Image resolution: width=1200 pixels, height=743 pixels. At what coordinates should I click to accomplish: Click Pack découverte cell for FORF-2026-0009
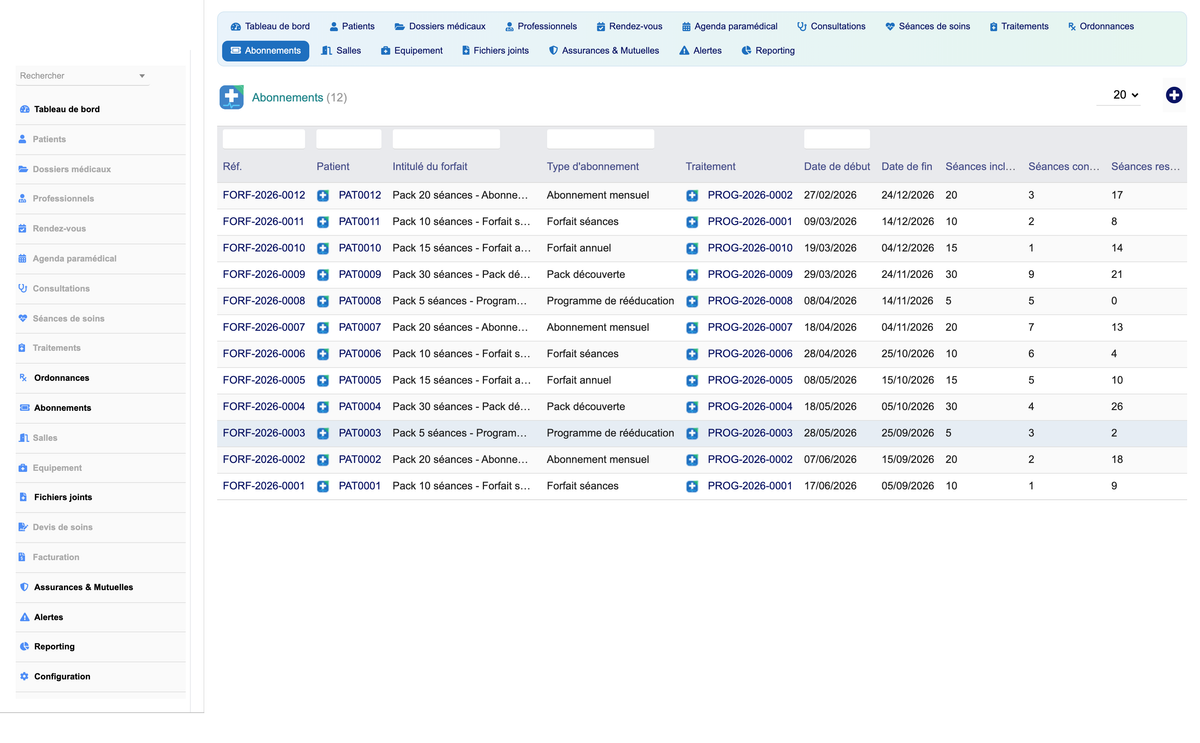(586, 274)
